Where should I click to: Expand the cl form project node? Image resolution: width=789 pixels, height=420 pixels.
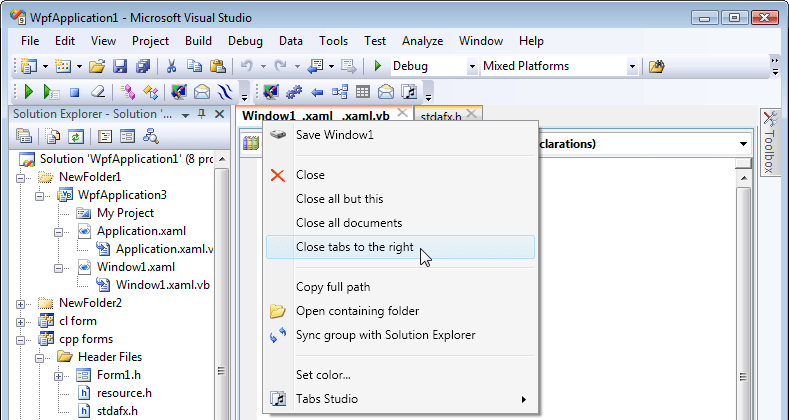[21, 322]
